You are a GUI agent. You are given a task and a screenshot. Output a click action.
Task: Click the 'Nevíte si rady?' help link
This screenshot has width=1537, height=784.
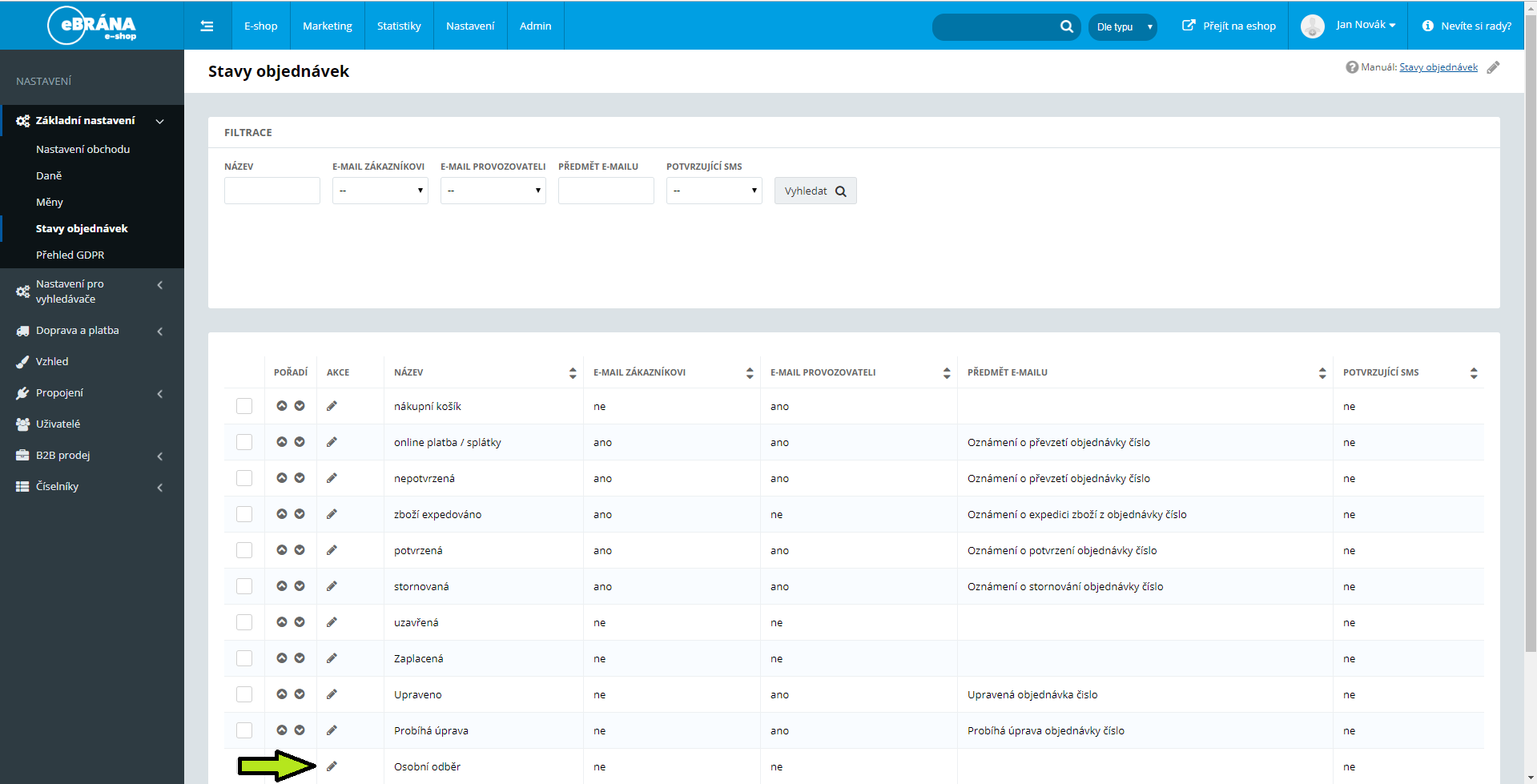coord(1467,26)
